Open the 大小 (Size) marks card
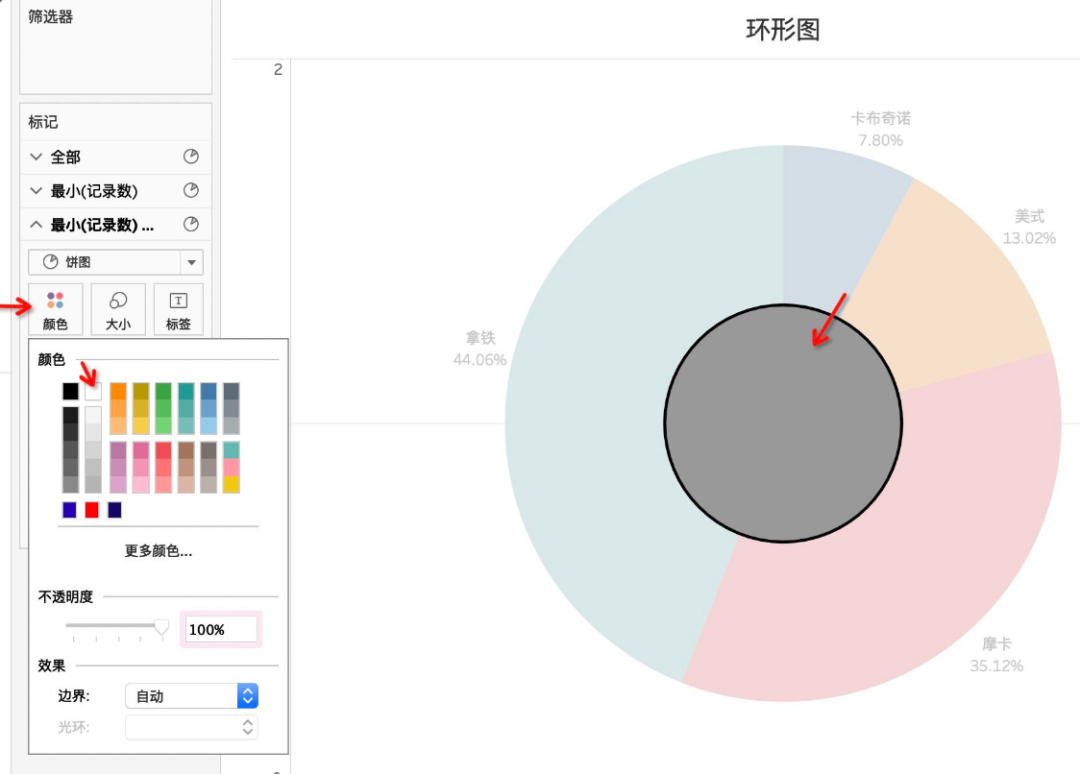1080x774 pixels. [x=118, y=309]
